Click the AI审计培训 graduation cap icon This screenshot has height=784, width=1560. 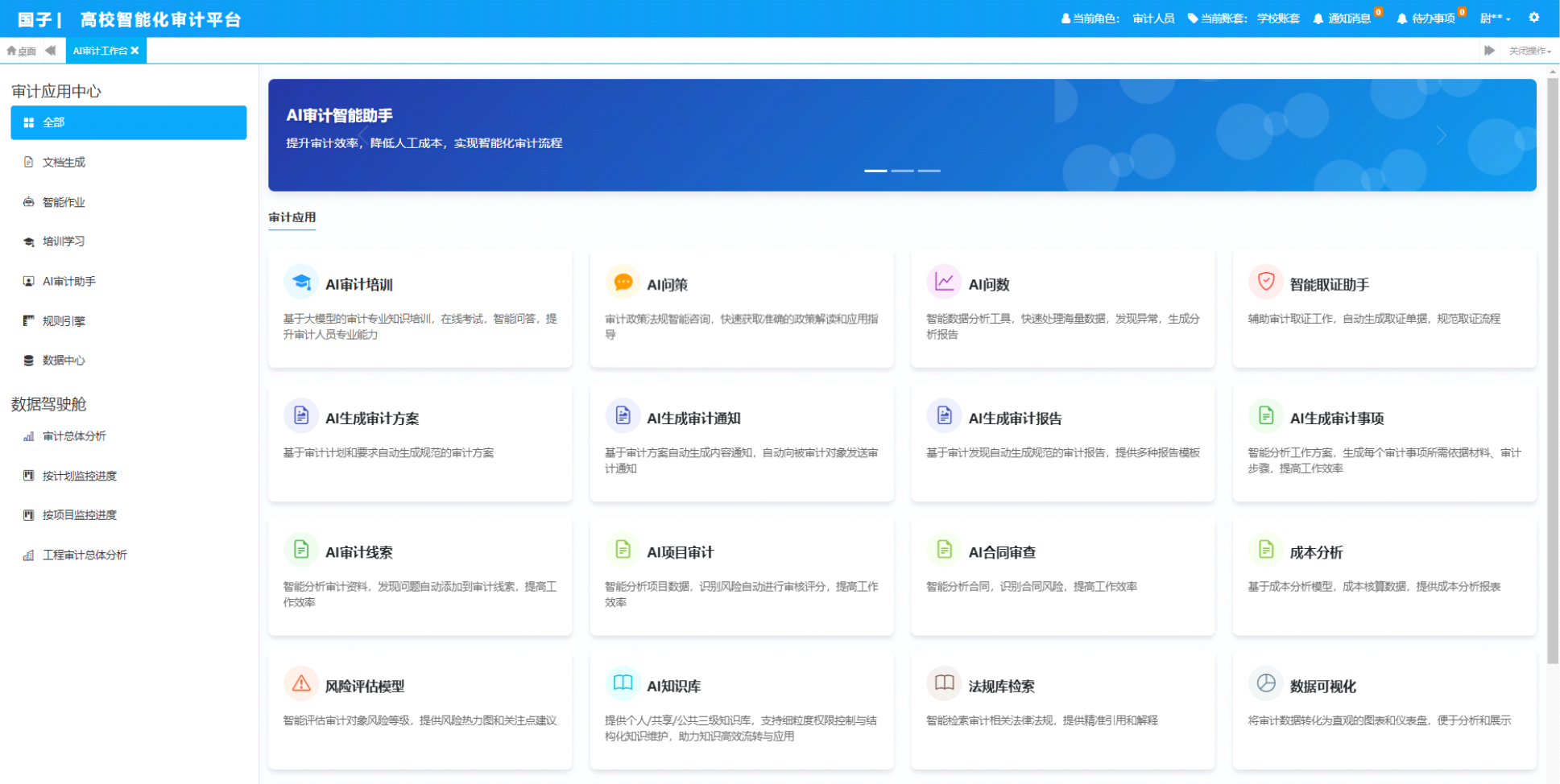[301, 282]
